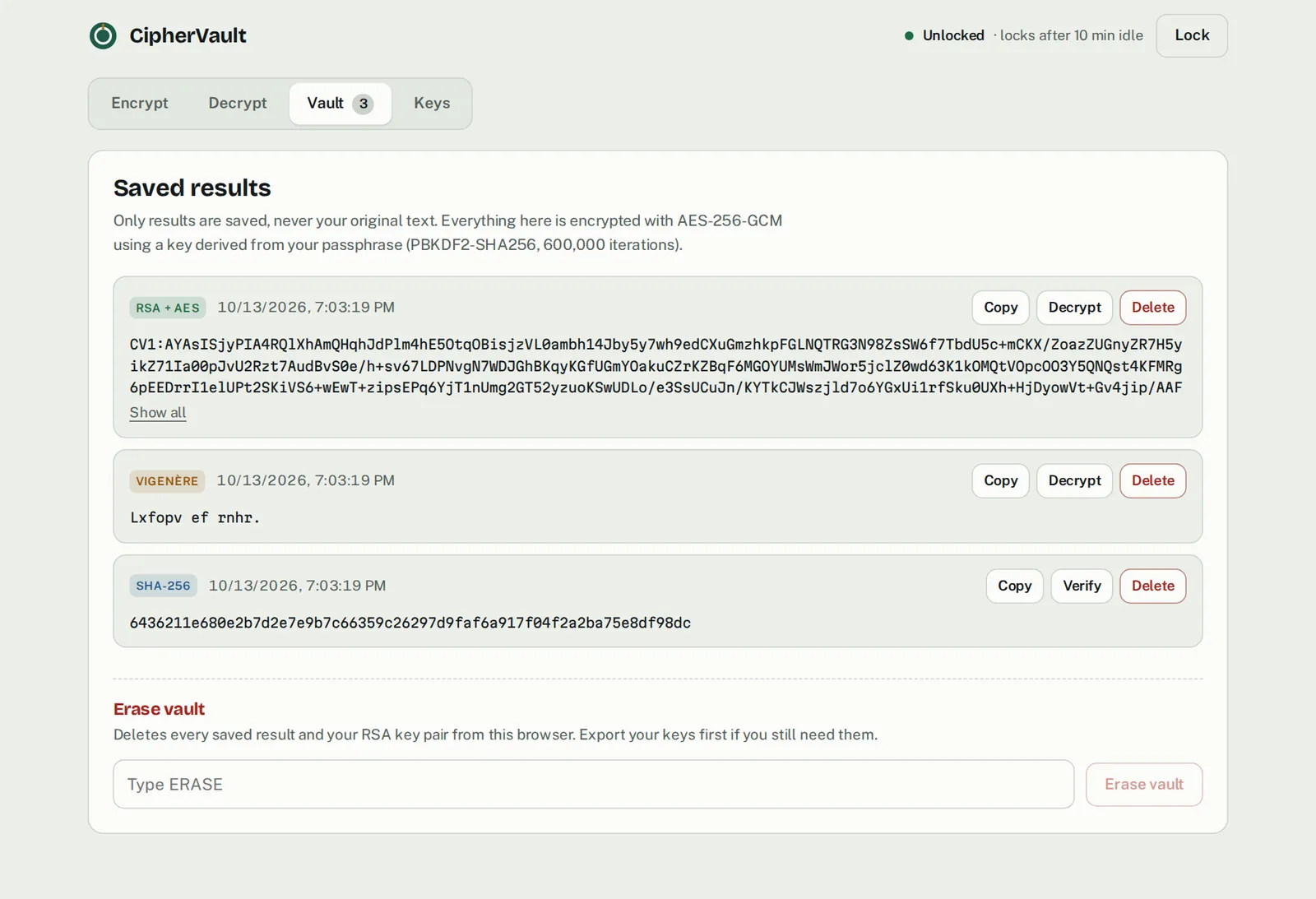
Task: Click the CipherVault logo icon
Action: point(103,35)
